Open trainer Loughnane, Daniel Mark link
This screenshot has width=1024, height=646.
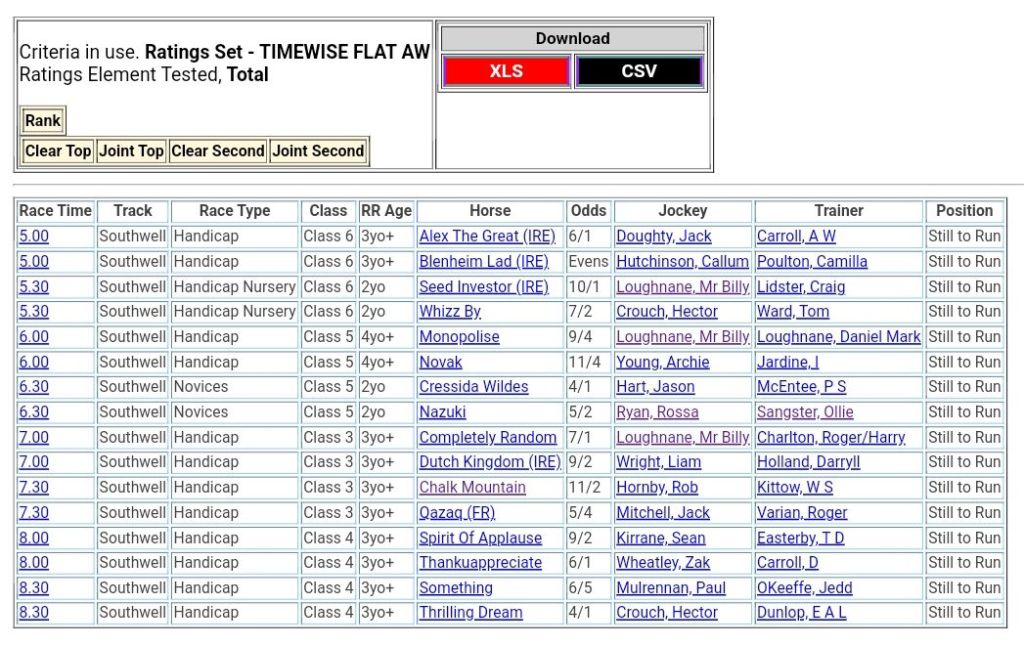tap(838, 337)
